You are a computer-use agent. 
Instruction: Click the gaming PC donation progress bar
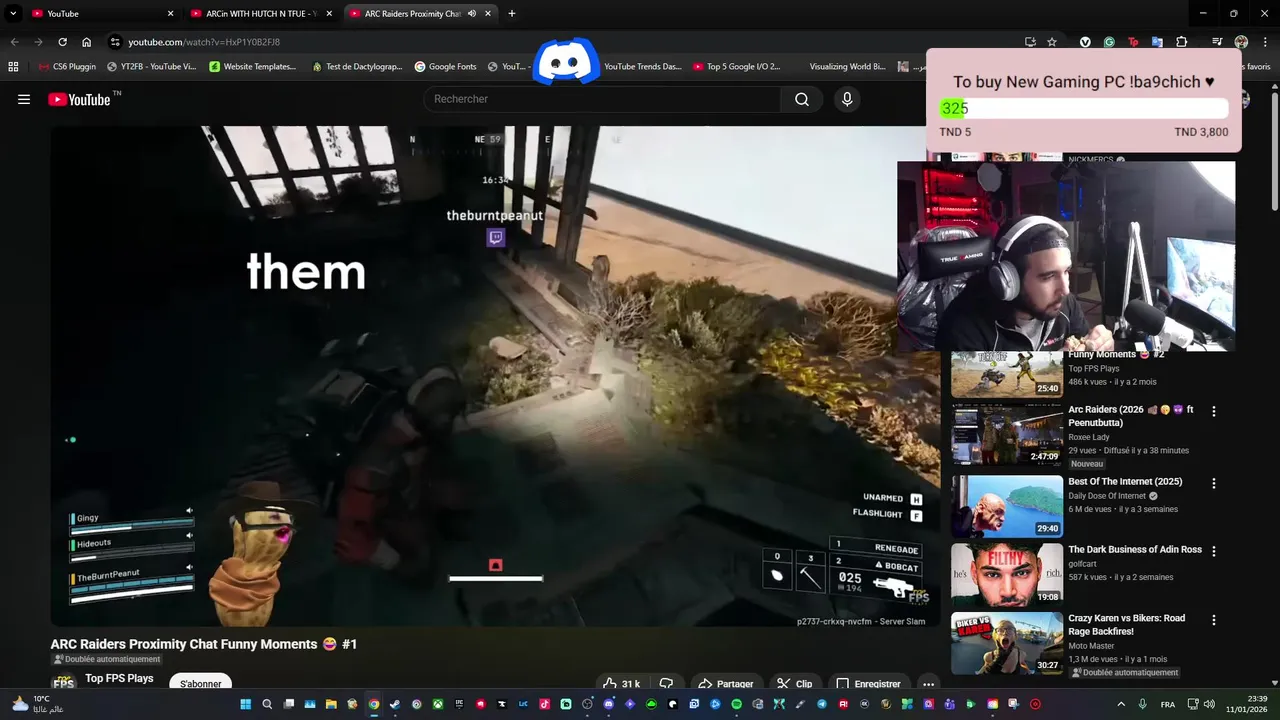pyautogui.click(x=1083, y=109)
